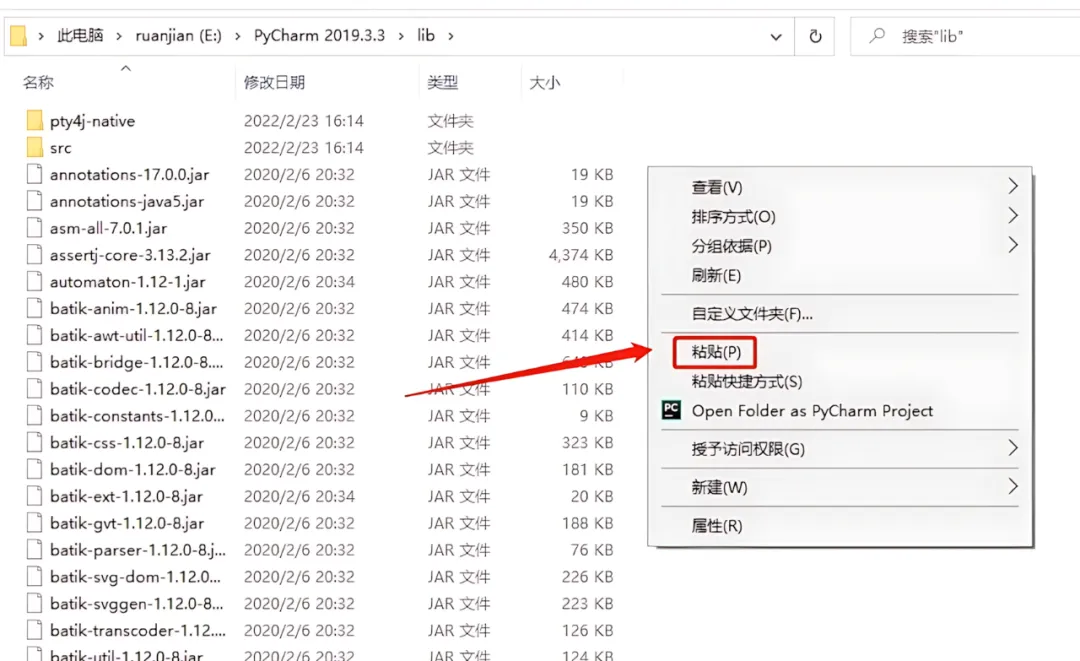Click 350 KB size of asm-all-7.0.1.jar
The image size is (1080, 661).
pyautogui.click(x=587, y=228)
